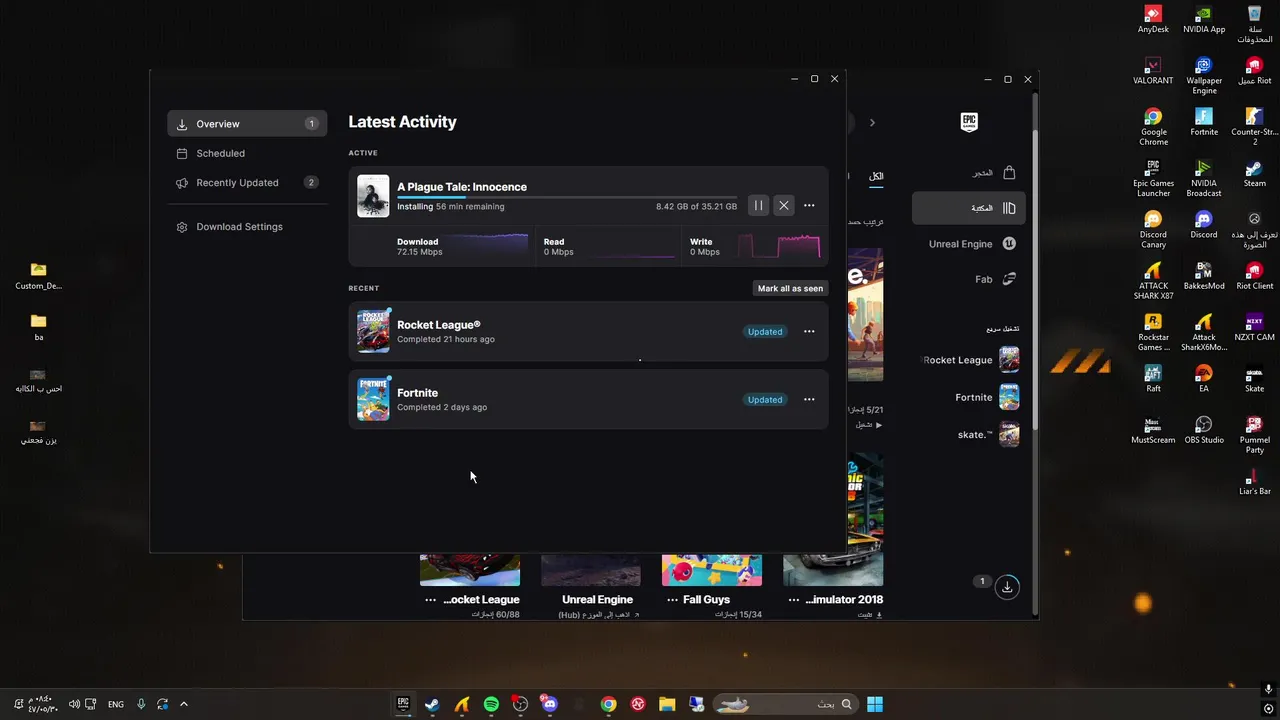Open Liar's Bar desktop shortcut
Screen dimensions: 1280x720
1254,480
